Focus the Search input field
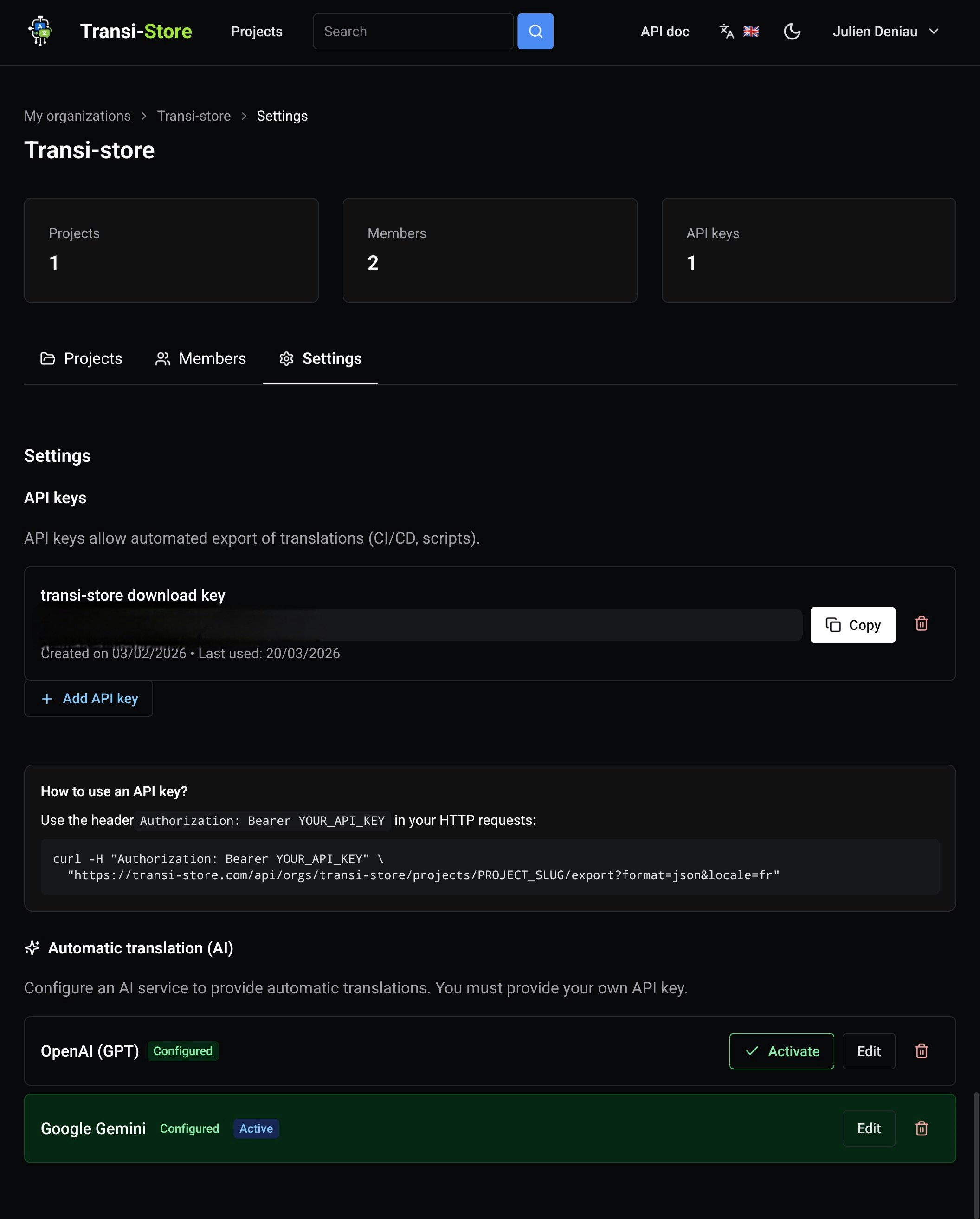This screenshot has height=1219, width=980. (x=413, y=31)
